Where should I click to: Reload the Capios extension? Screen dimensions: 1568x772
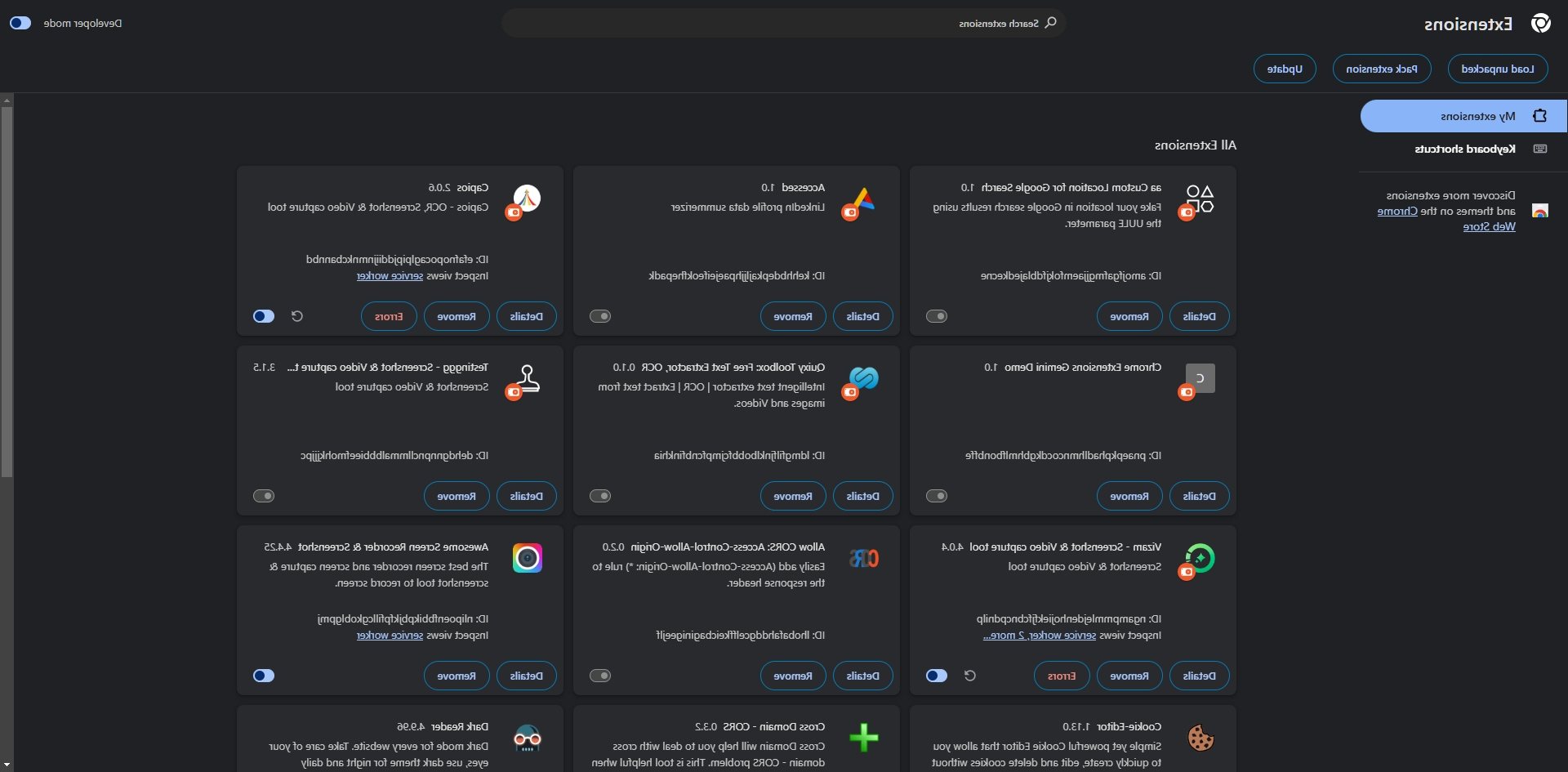pyautogui.click(x=297, y=316)
